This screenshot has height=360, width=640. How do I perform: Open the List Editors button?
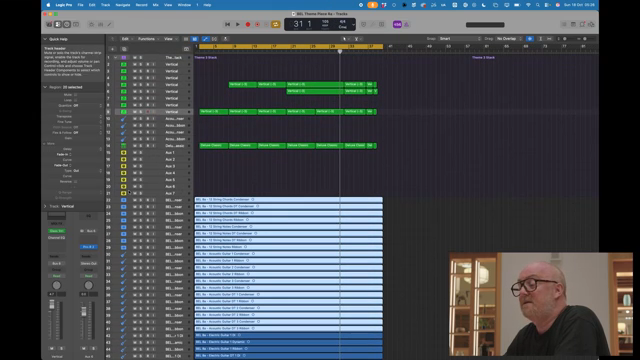pos(564,24)
